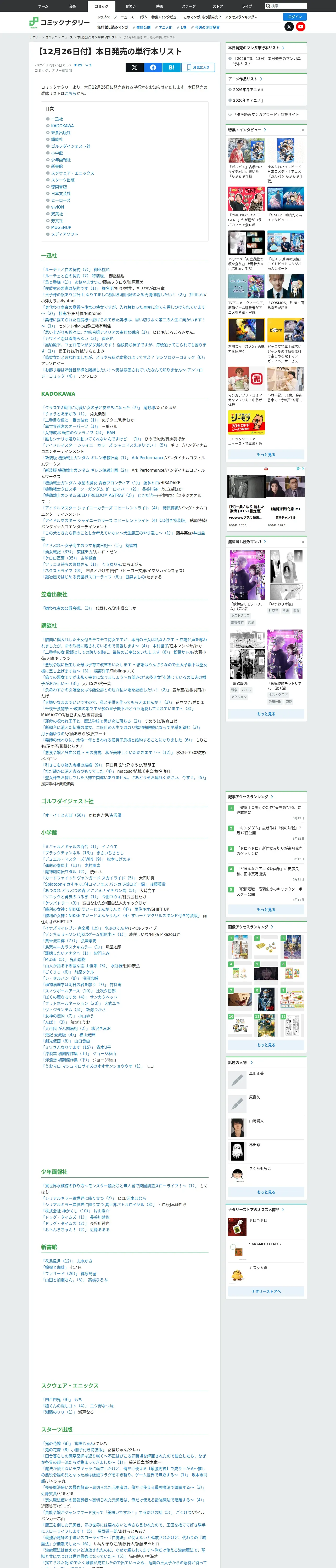Open 『ルーチェと白の契約（7）』 book link
The width and height of the screenshot is (336, 1568).
pyautogui.click(x=66, y=270)
